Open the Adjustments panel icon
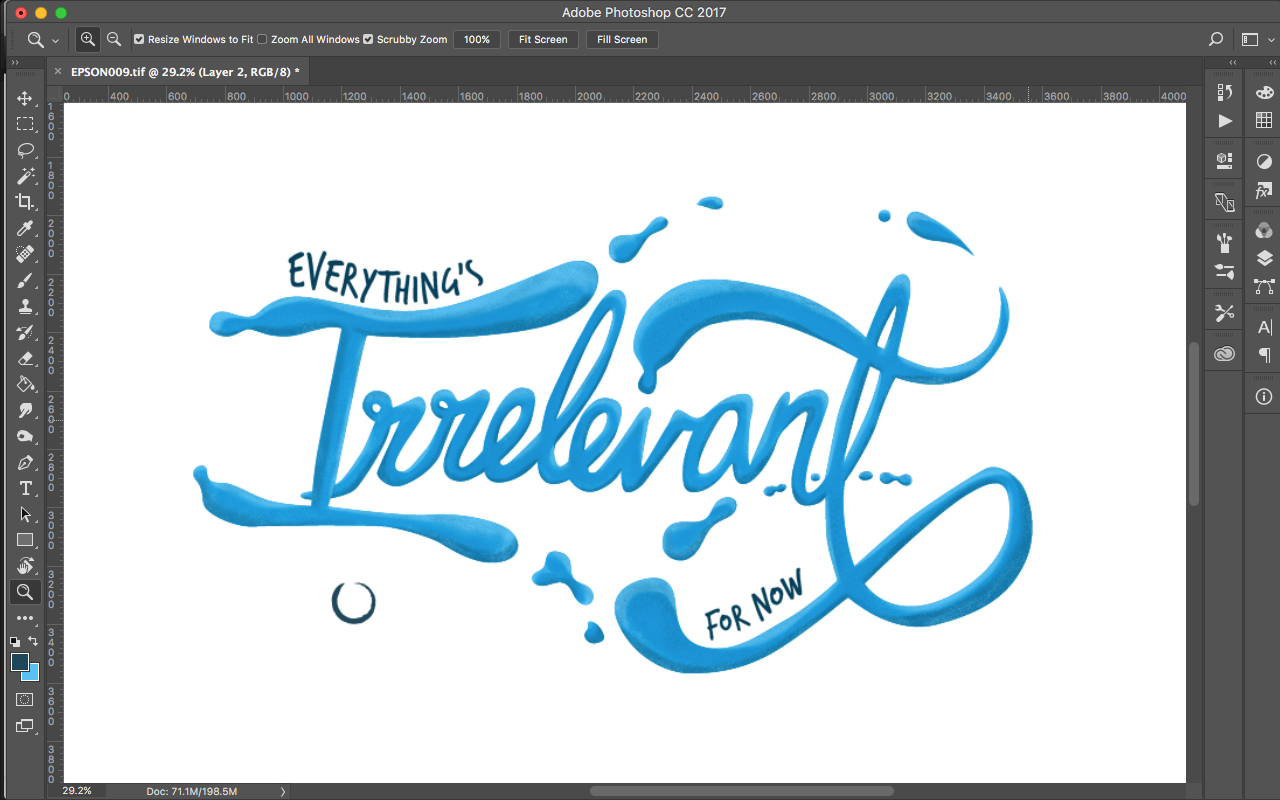1280x800 pixels. pyautogui.click(x=1264, y=161)
